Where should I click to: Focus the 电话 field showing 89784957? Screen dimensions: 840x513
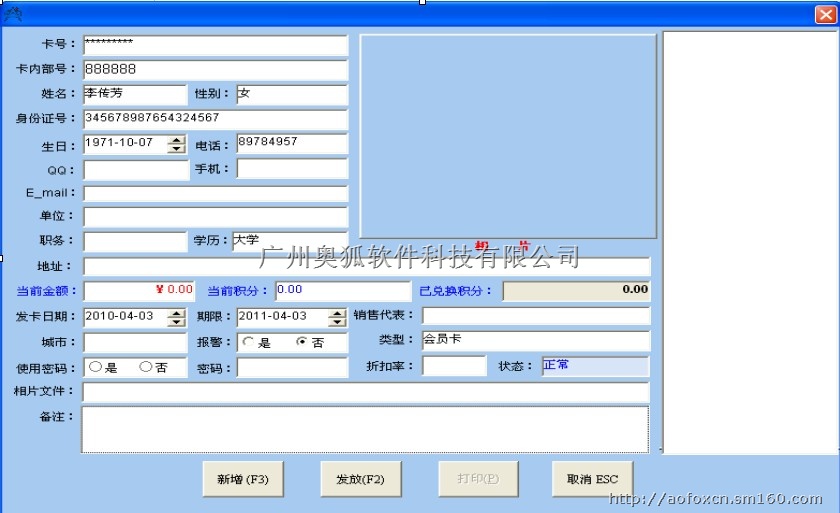tap(291, 144)
